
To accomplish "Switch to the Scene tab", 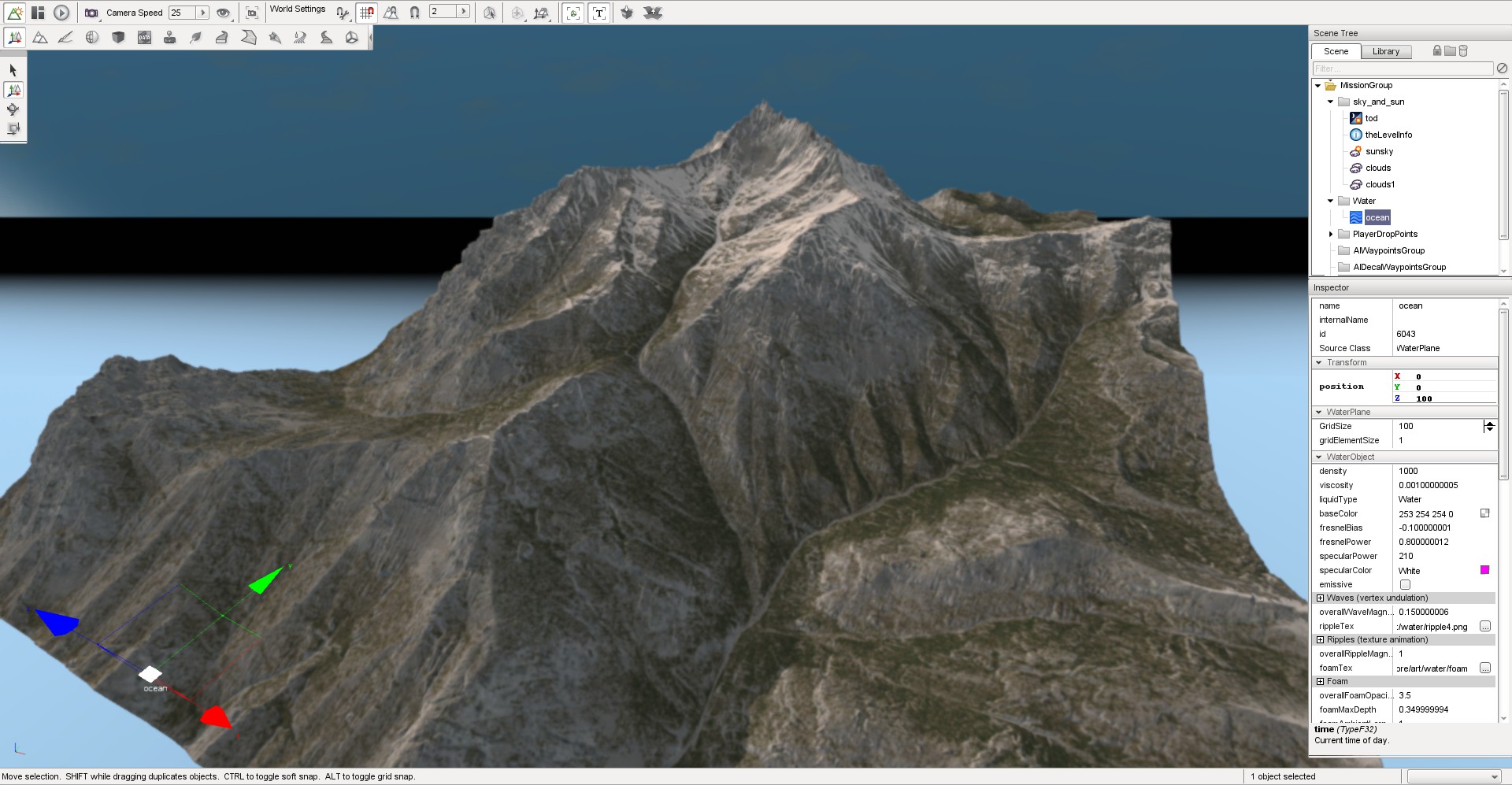I will (x=1336, y=51).
